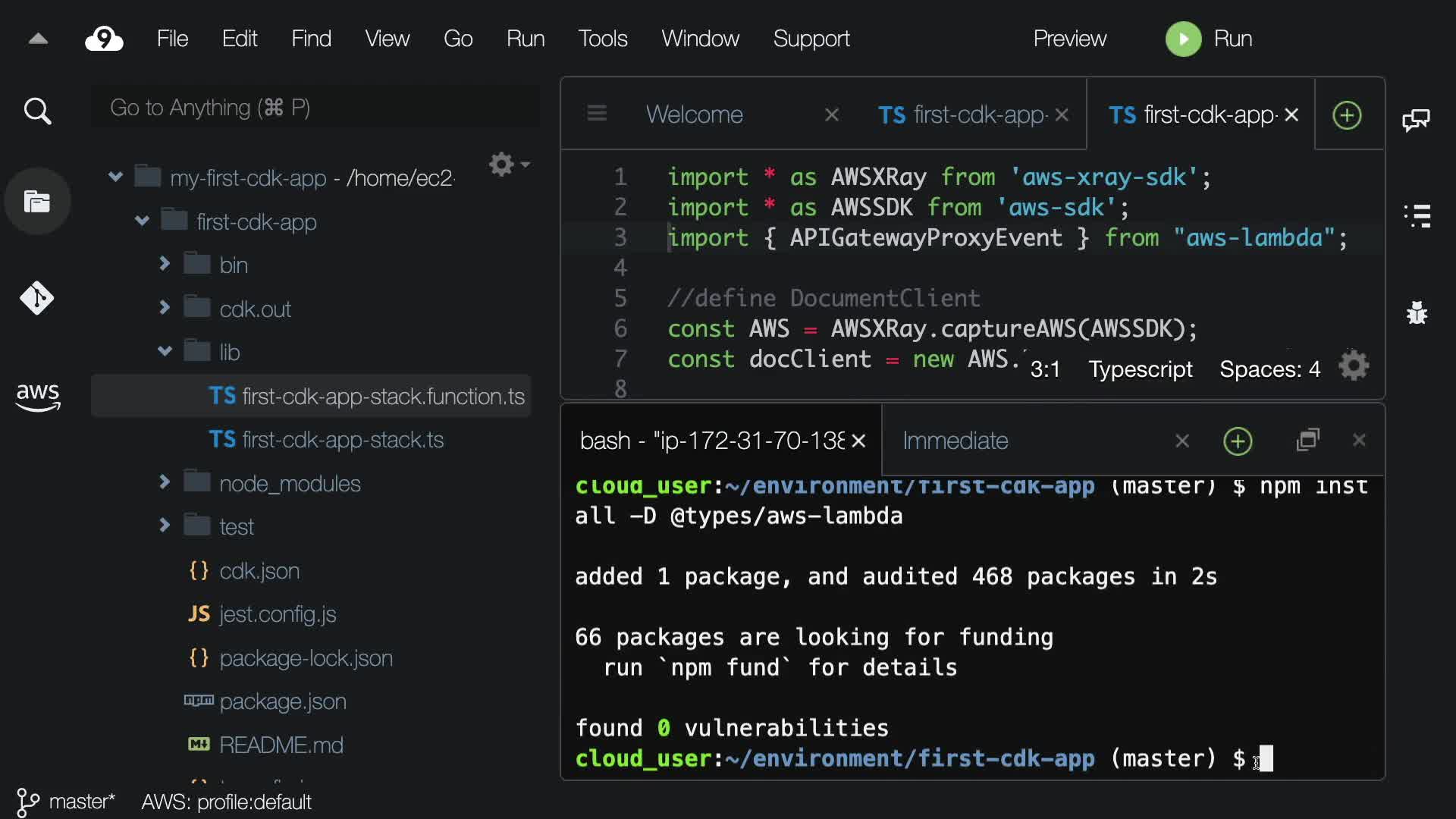Viewport: 1456px width, 819px height.
Task: Open the Collaborate chat panel icon
Action: (x=1416, y=120)
